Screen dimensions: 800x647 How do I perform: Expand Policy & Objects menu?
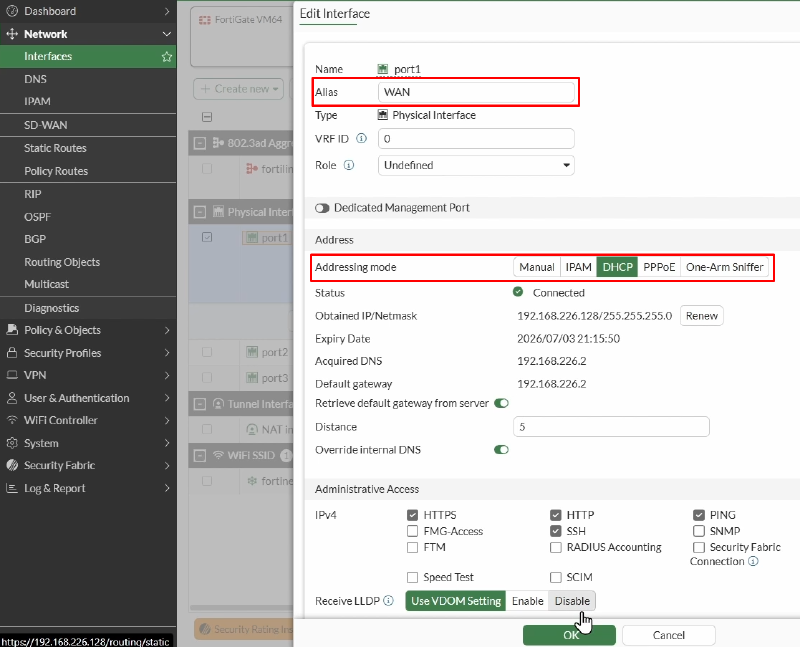click(167, 330)
